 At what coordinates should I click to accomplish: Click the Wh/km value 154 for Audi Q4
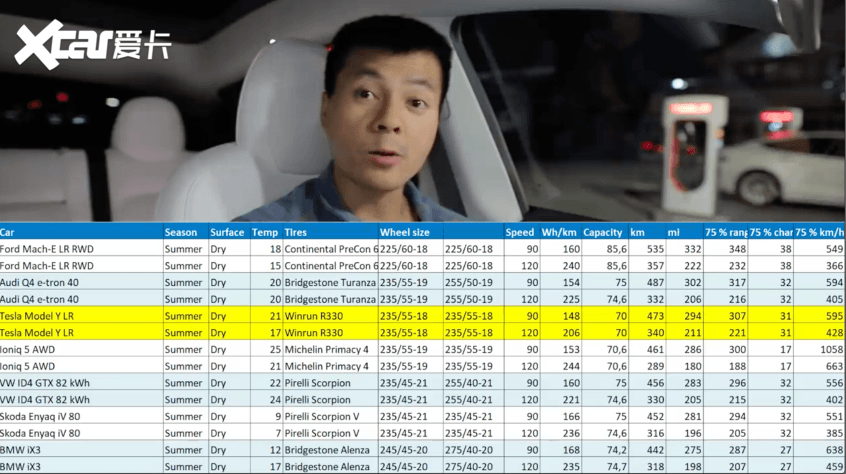click(571, 283)
